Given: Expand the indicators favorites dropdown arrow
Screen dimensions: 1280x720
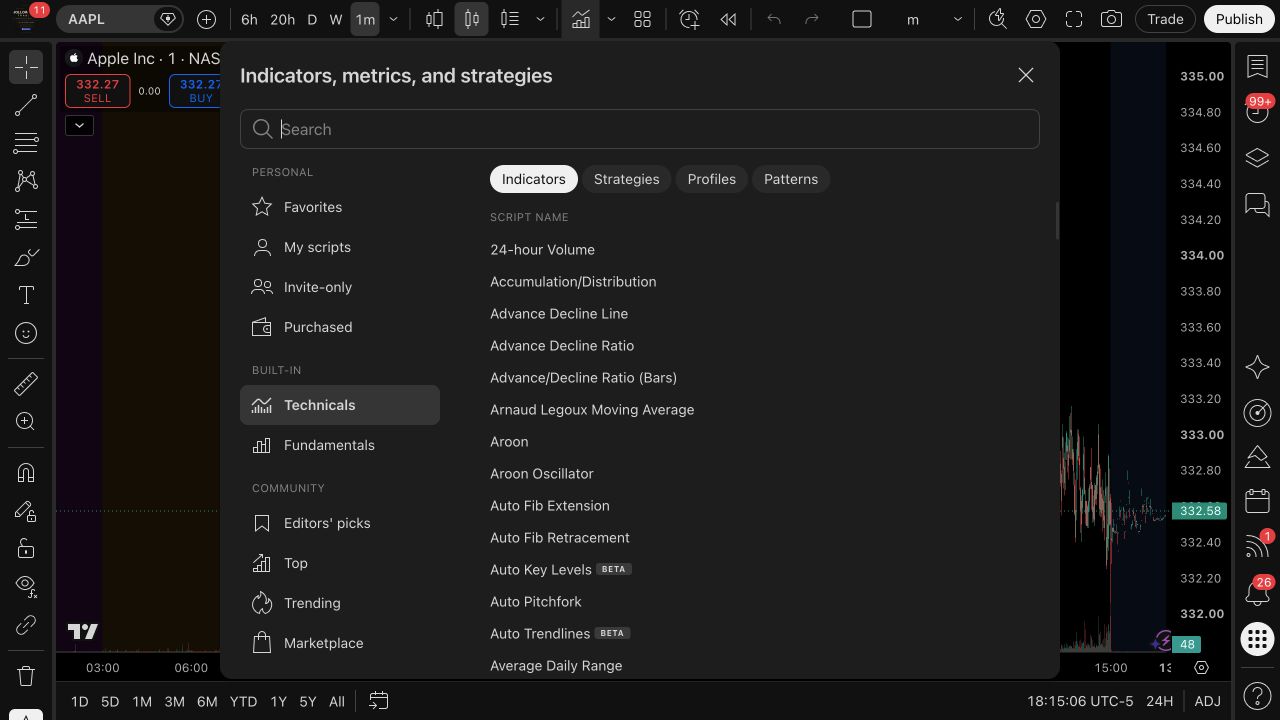Looking at the screenshot, I should point(611,19).
